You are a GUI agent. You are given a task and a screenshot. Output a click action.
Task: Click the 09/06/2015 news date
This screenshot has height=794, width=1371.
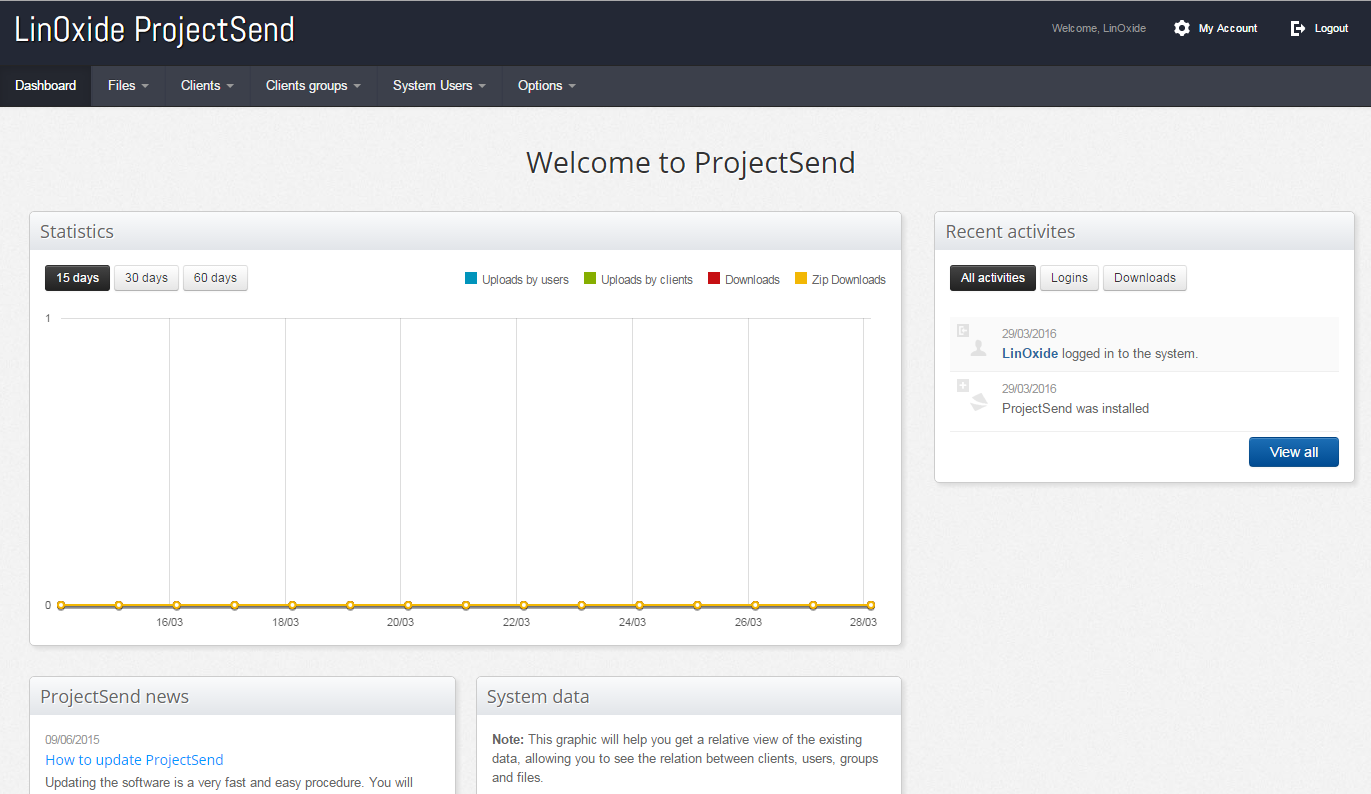[x=72, y=740]
